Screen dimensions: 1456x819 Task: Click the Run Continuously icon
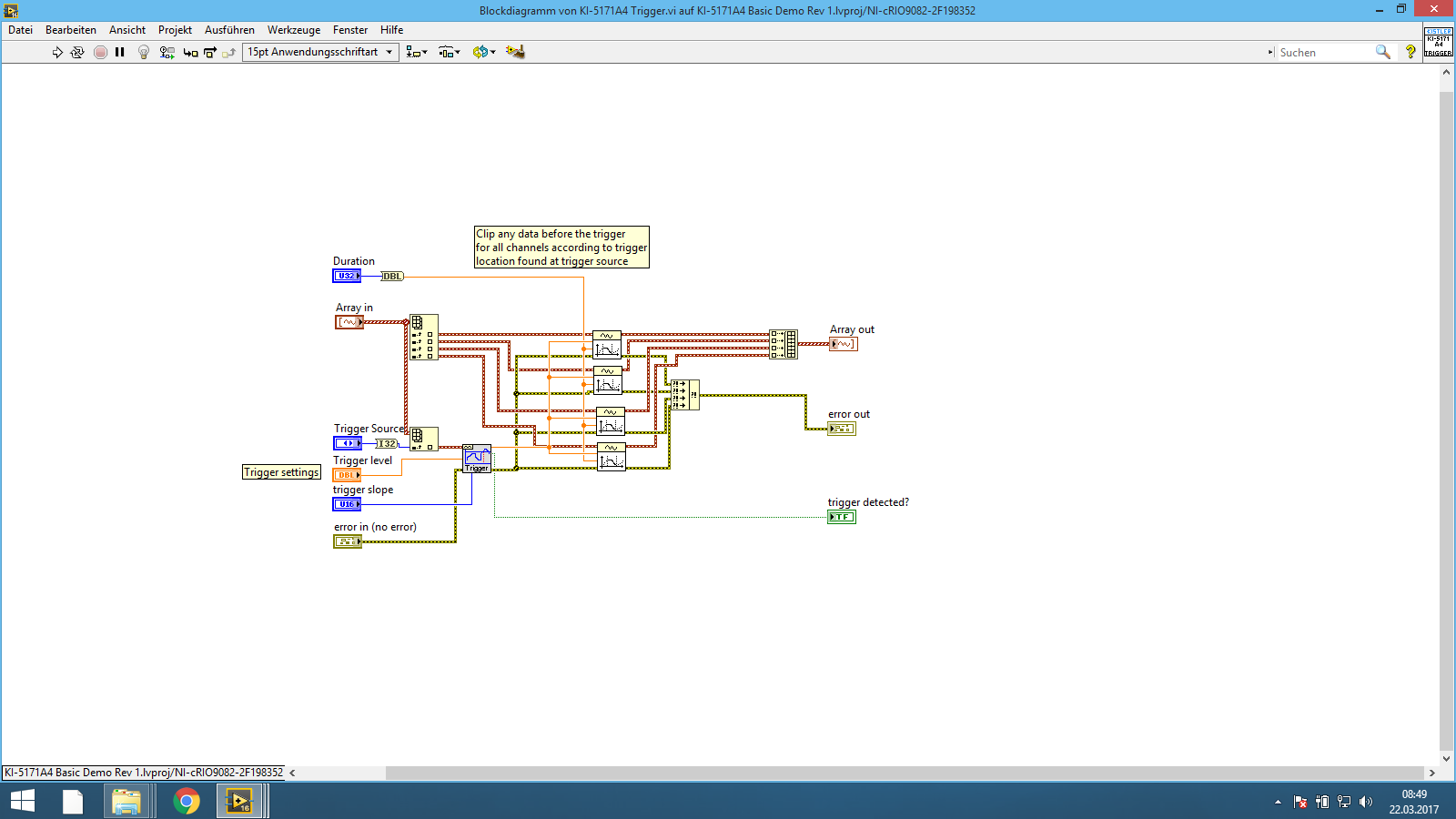(77, 53)
